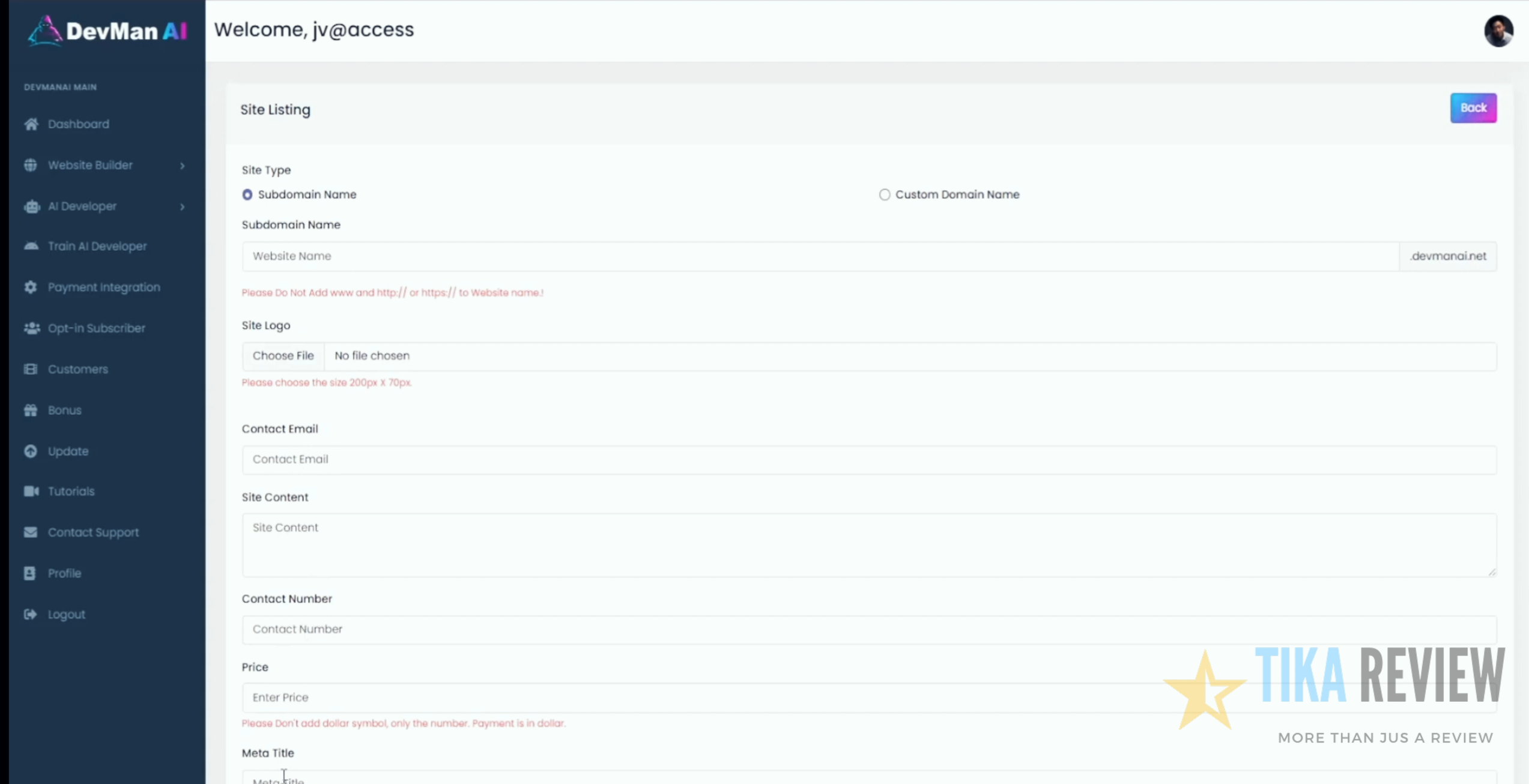Click the Contact Support envelope icon
The image size is (1529, 784).
tap(31, 532)
